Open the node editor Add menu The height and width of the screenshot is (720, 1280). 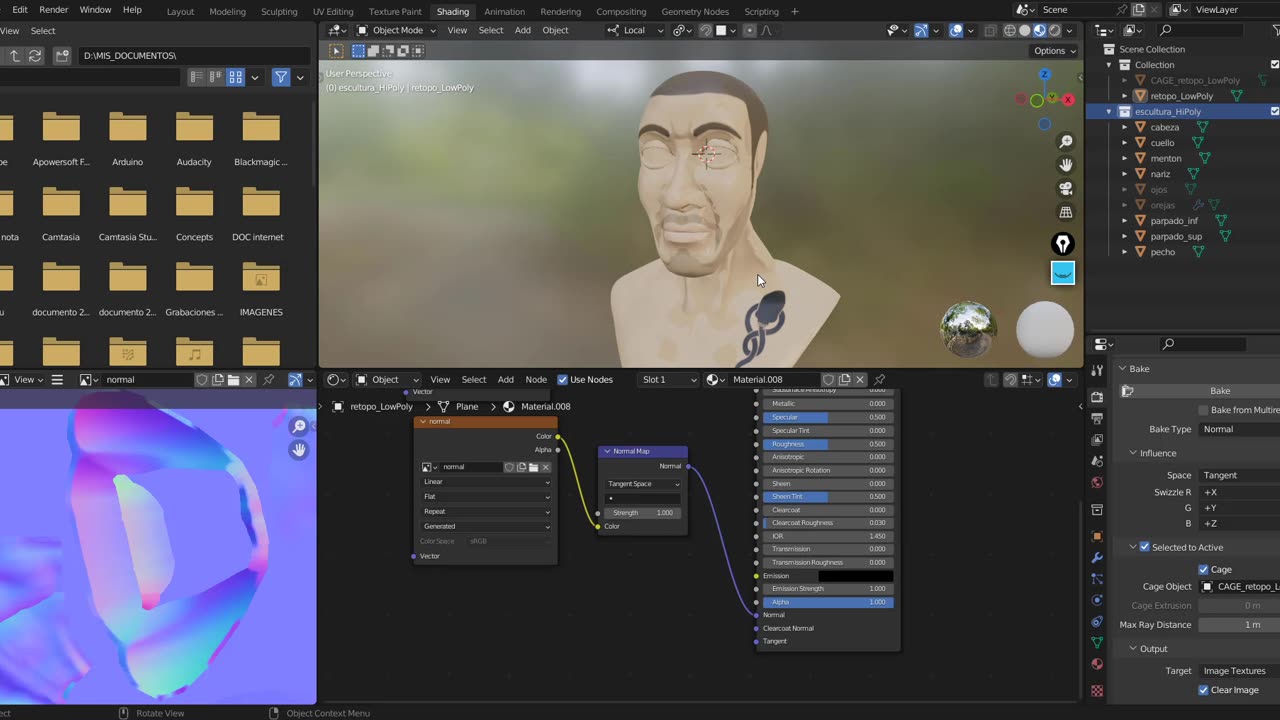coord(506,380)
